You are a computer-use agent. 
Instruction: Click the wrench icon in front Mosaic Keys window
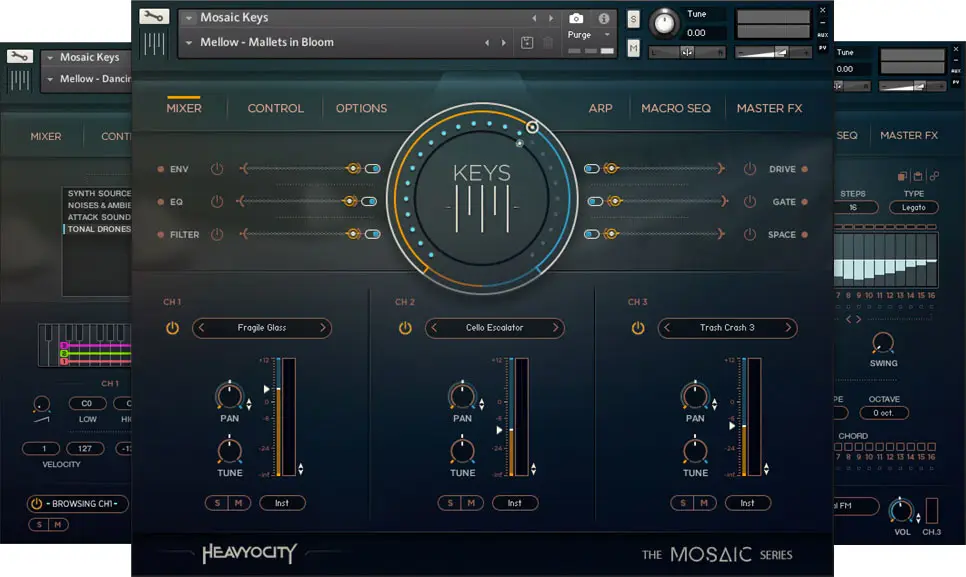pos(154,17)
